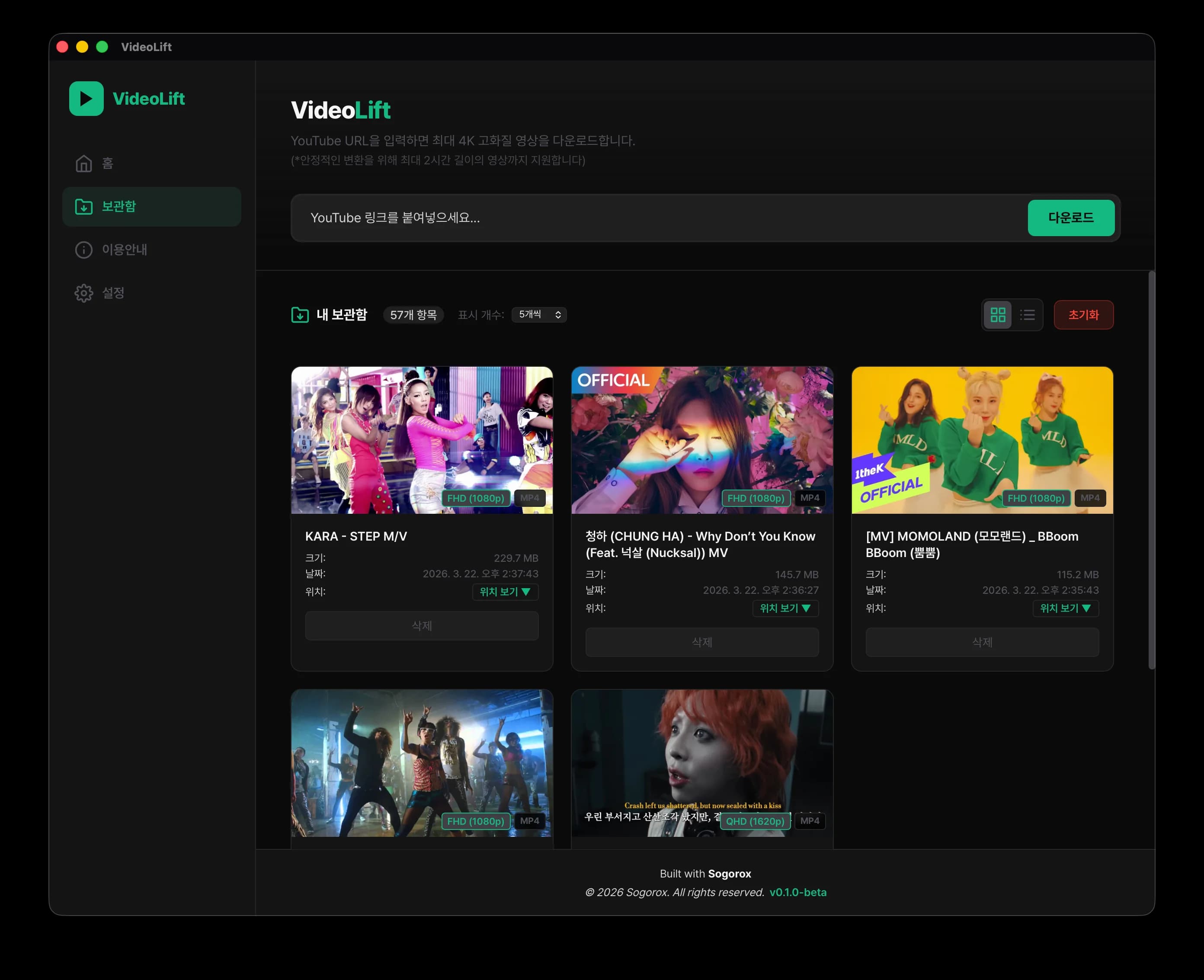The height and width of the screenshot is (980, 1204).
Task: Click the 보관함 download folder icon
Action: [83, 207]
